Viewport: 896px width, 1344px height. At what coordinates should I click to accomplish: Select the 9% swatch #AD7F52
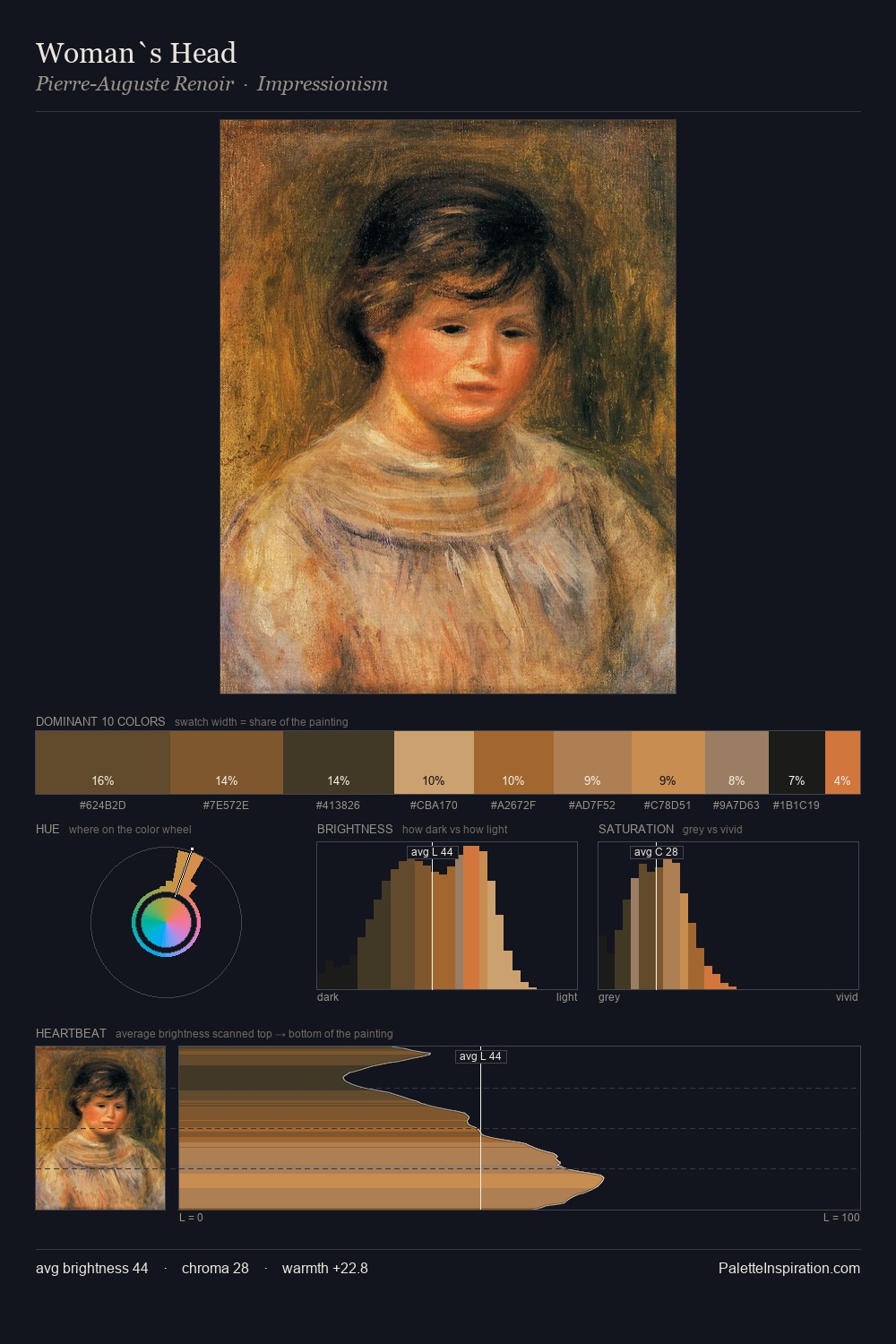(x=592, y=762)
